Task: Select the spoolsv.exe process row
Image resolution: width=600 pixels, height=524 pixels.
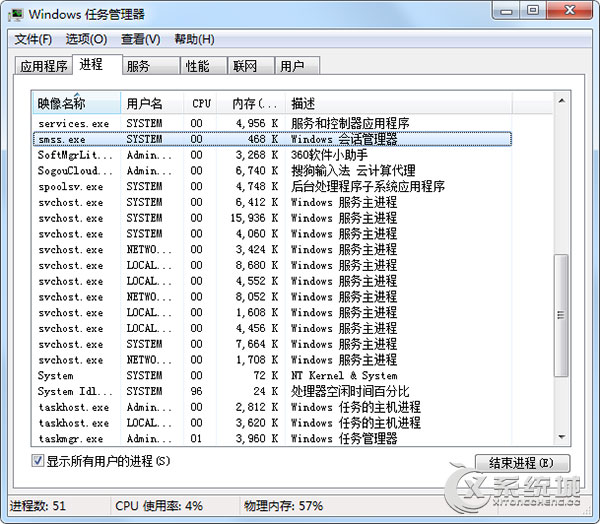Action: (x=272, y=186)
